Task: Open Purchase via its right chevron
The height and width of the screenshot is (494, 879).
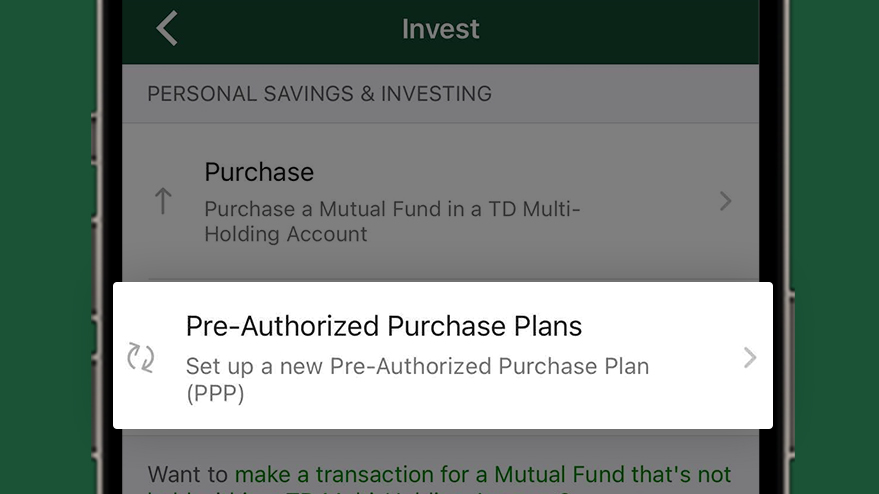Action: tap(725, 201)
